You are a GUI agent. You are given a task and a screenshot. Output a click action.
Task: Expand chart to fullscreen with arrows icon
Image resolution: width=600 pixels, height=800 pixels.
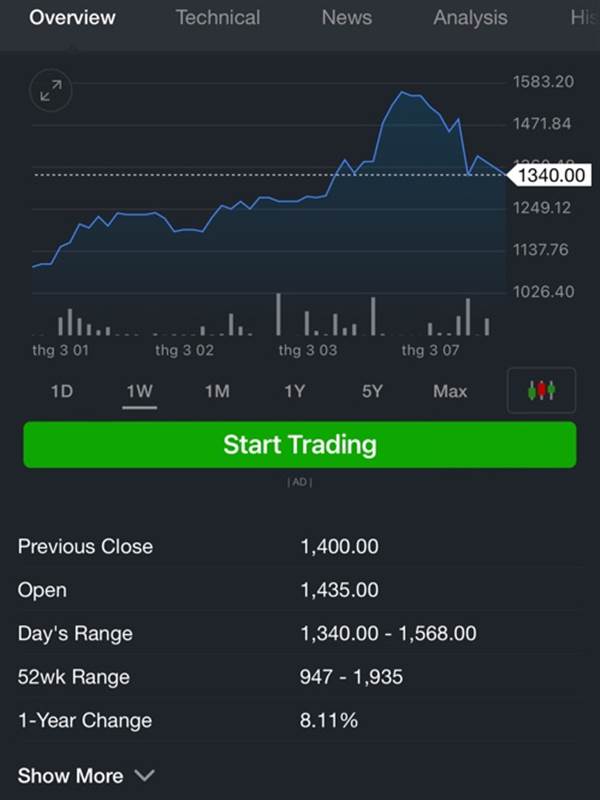pos(51,91)
